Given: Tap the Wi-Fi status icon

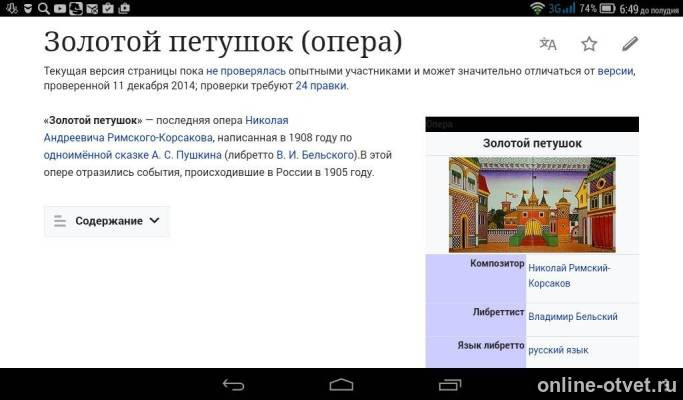Looking at the screenshot, I should click(x=538, y=8).
